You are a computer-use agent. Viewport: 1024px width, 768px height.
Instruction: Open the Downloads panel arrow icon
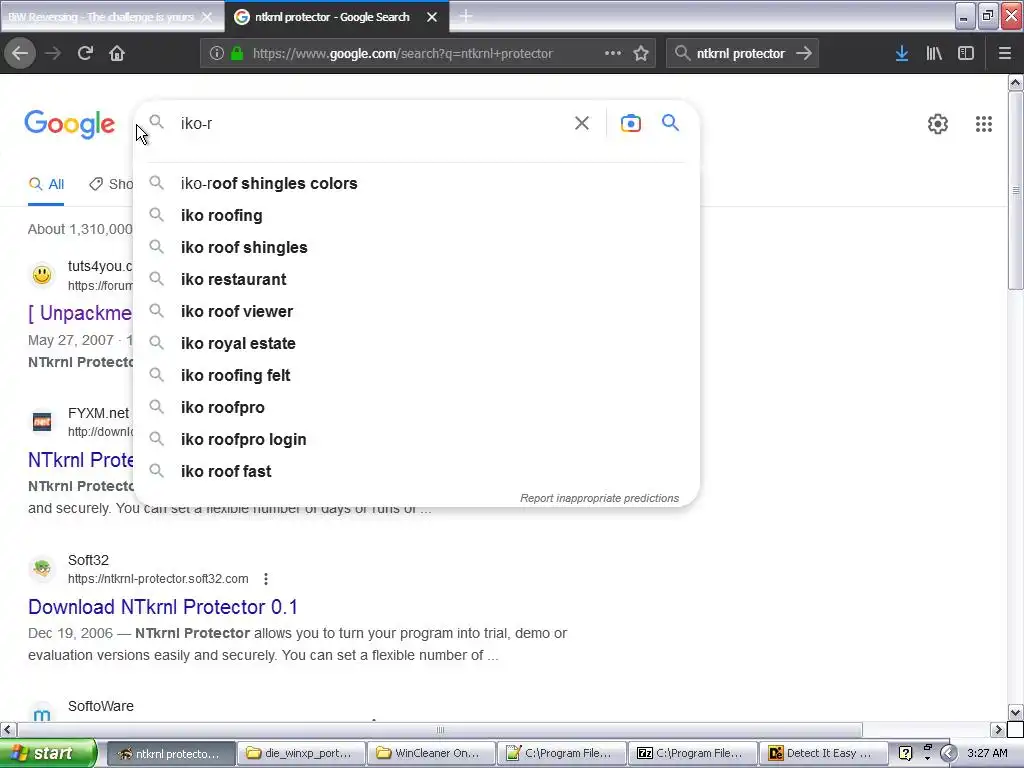902,54
